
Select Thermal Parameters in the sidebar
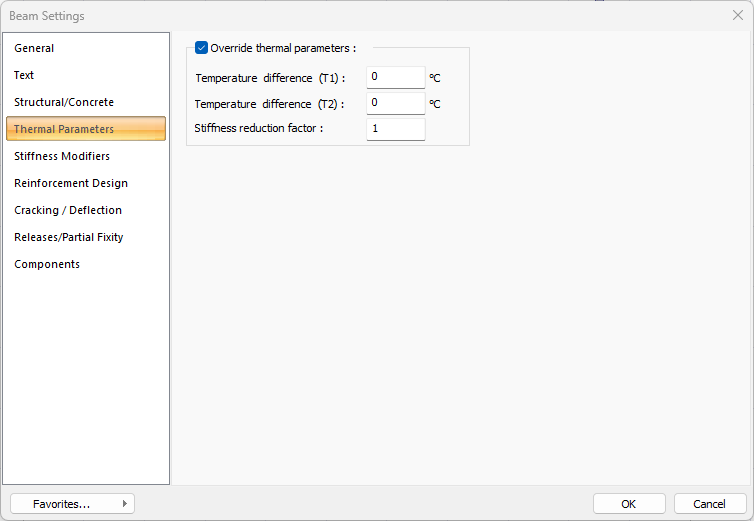[x=64, y=129]
